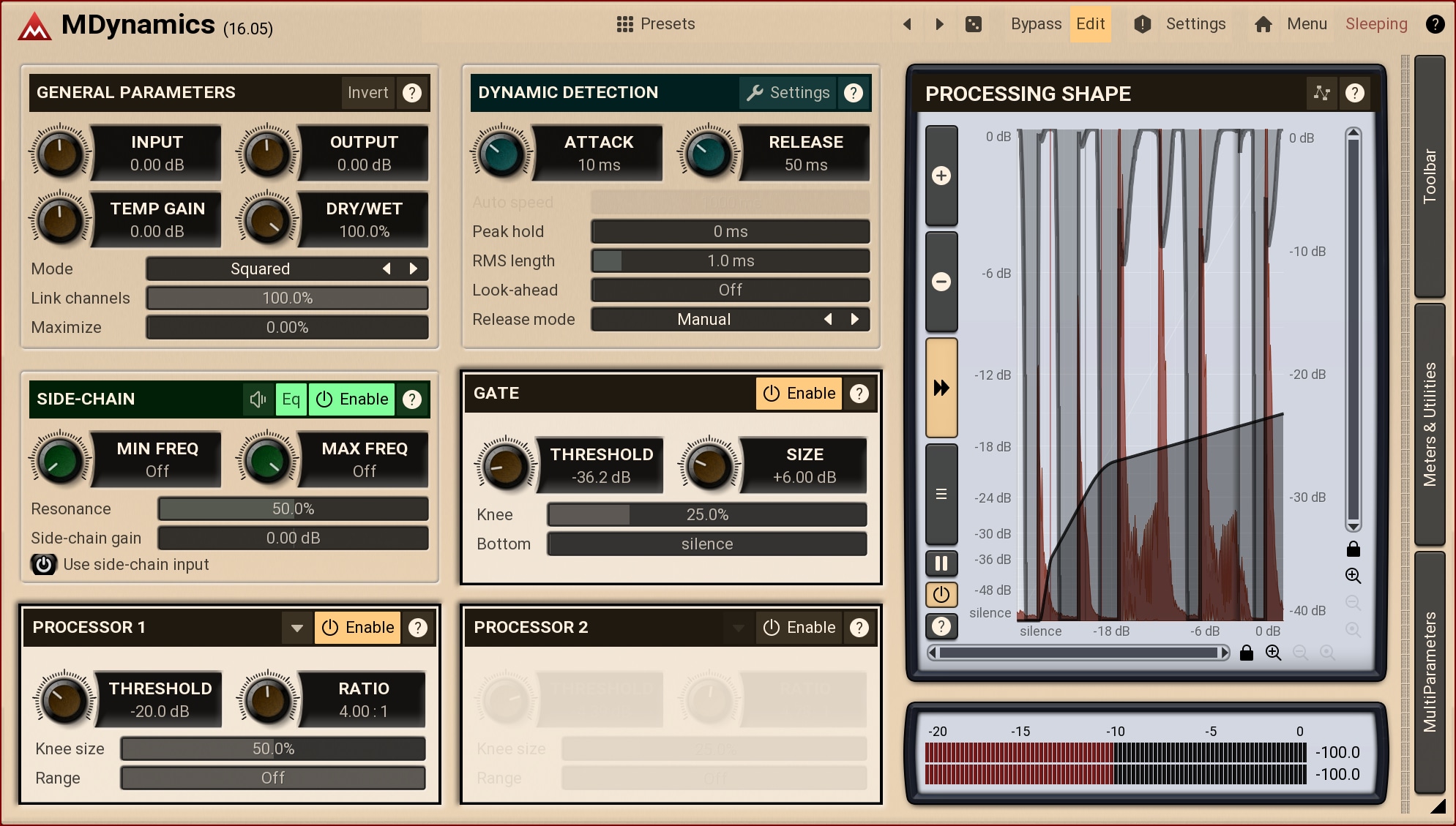Select next Release mode with right arrow
The width and height of the screenshot is (1456, 826).
pyautogui.click(x=854, y=320)
